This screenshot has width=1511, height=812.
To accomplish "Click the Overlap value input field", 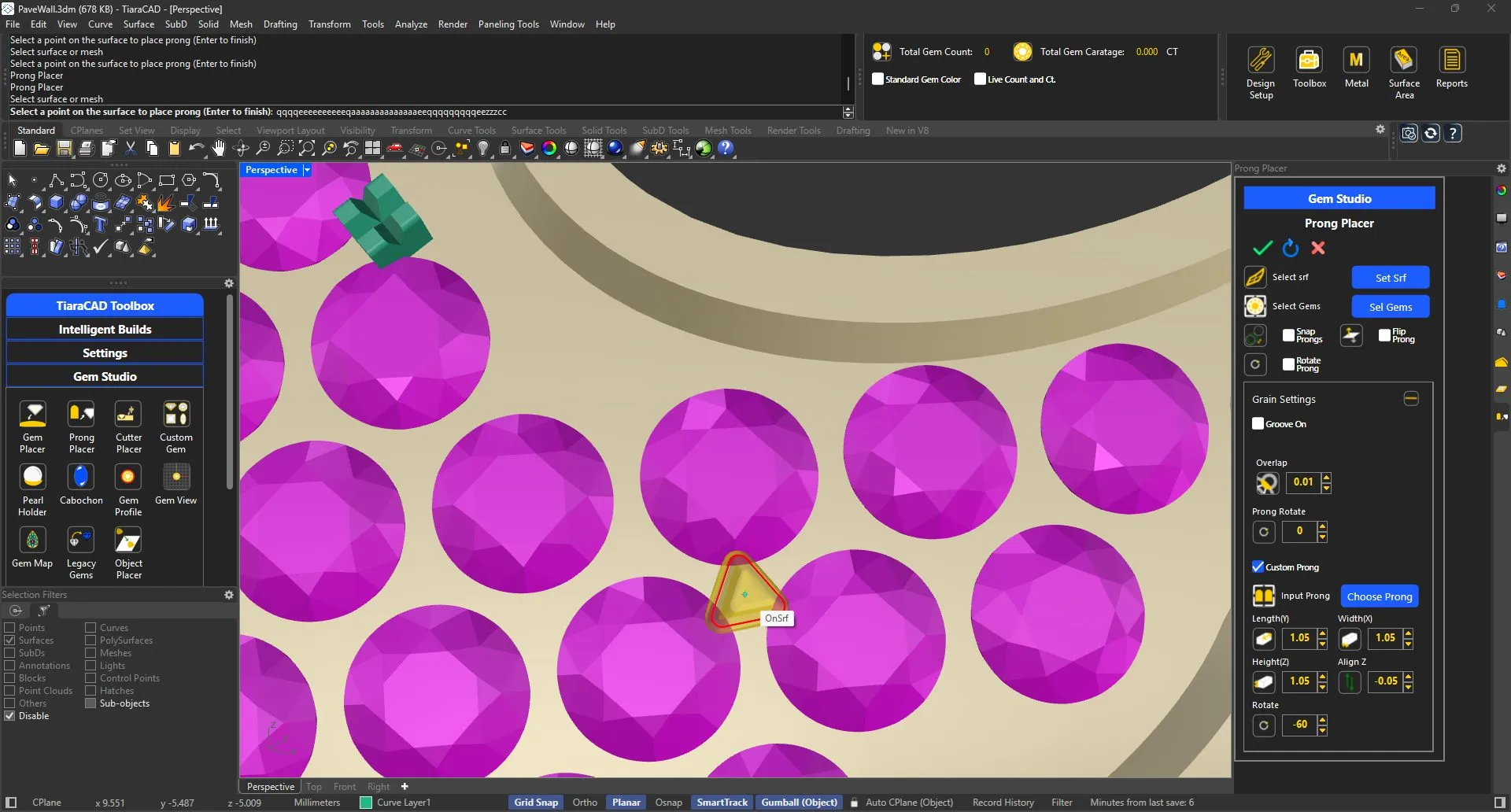I will [1303, 482].
